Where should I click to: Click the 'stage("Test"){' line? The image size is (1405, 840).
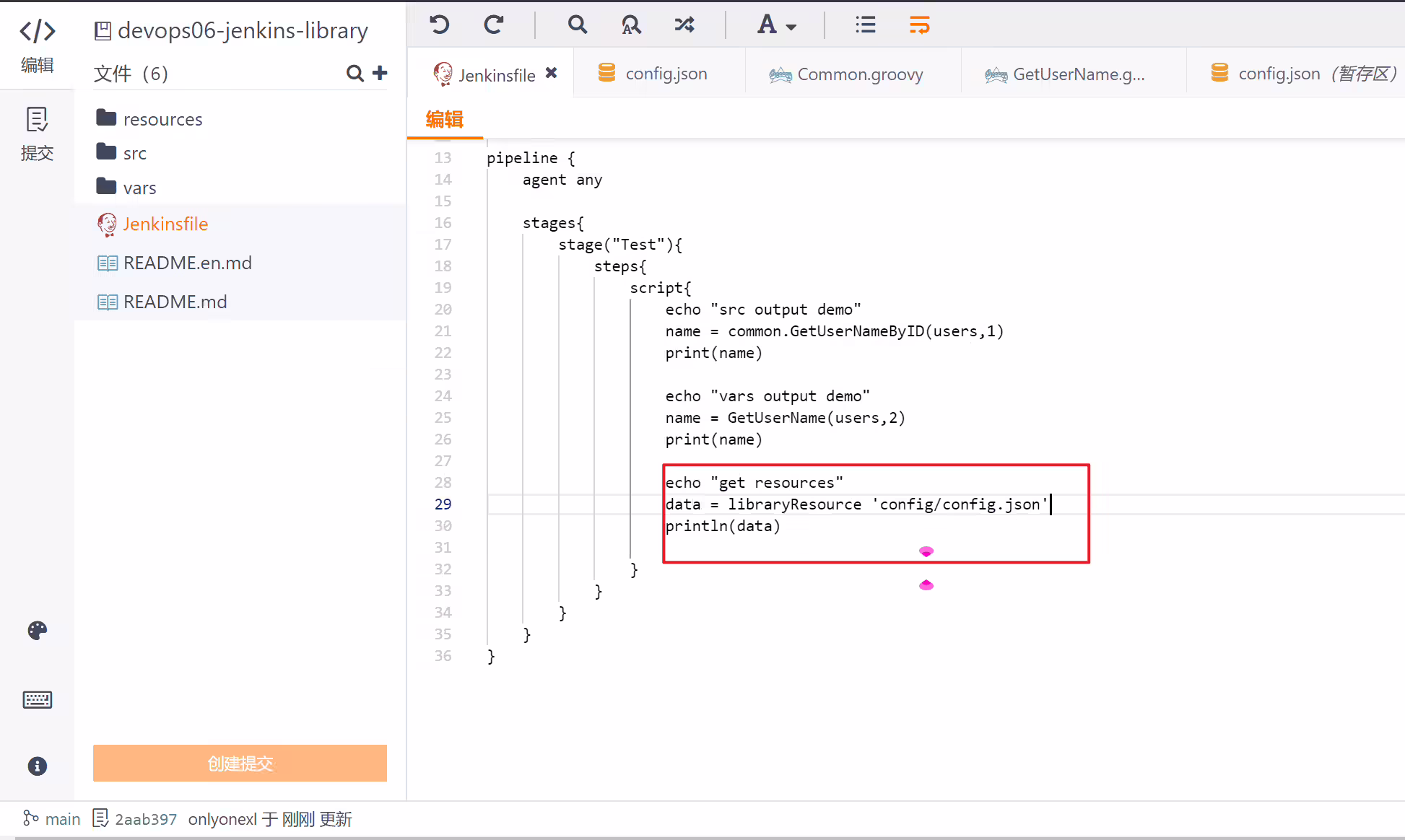point(620,245)
